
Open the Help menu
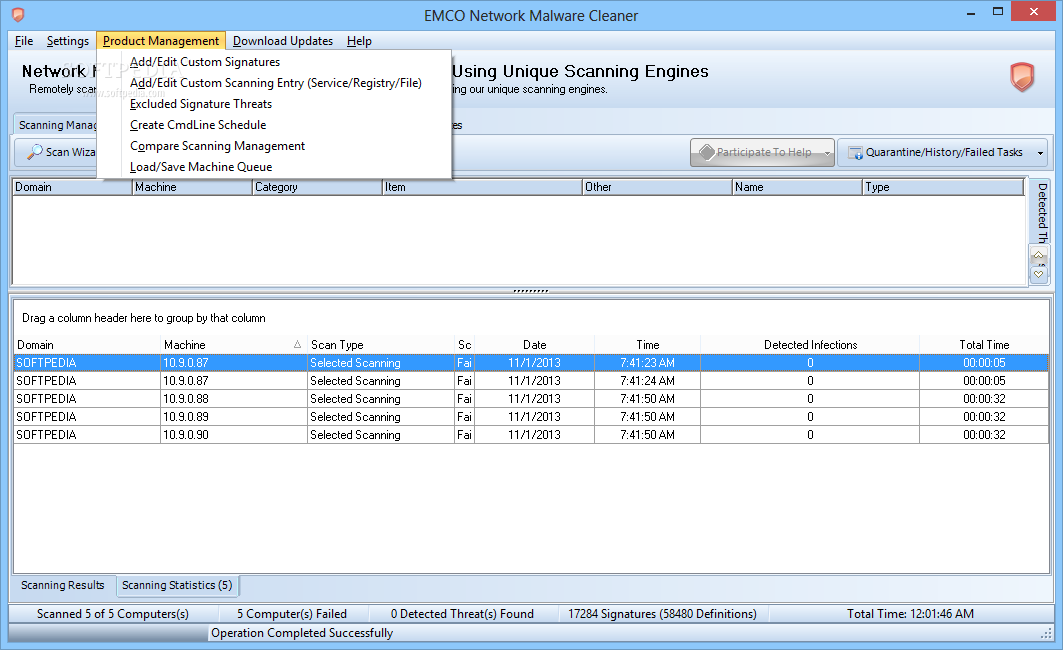click(x=359, y=41)
